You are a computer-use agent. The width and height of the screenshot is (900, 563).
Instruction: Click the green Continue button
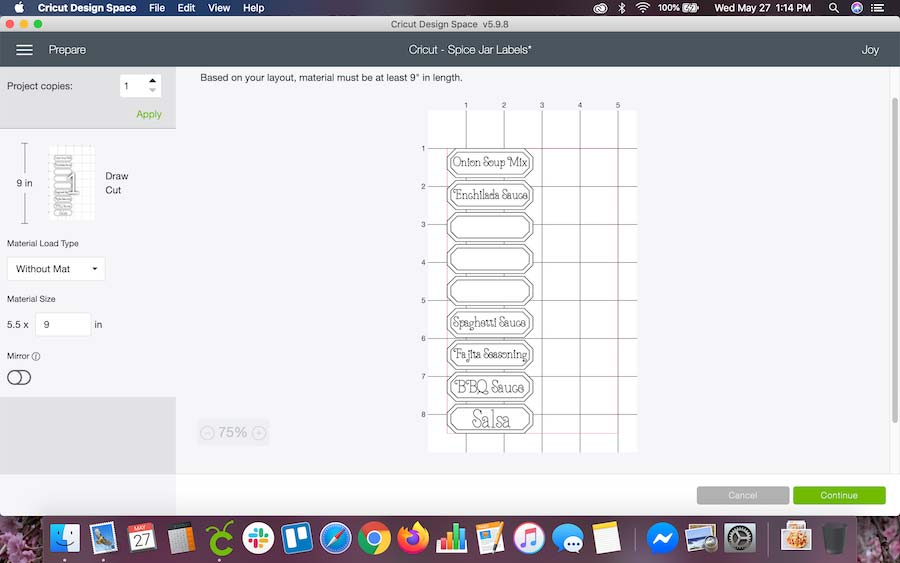[839, 495]
